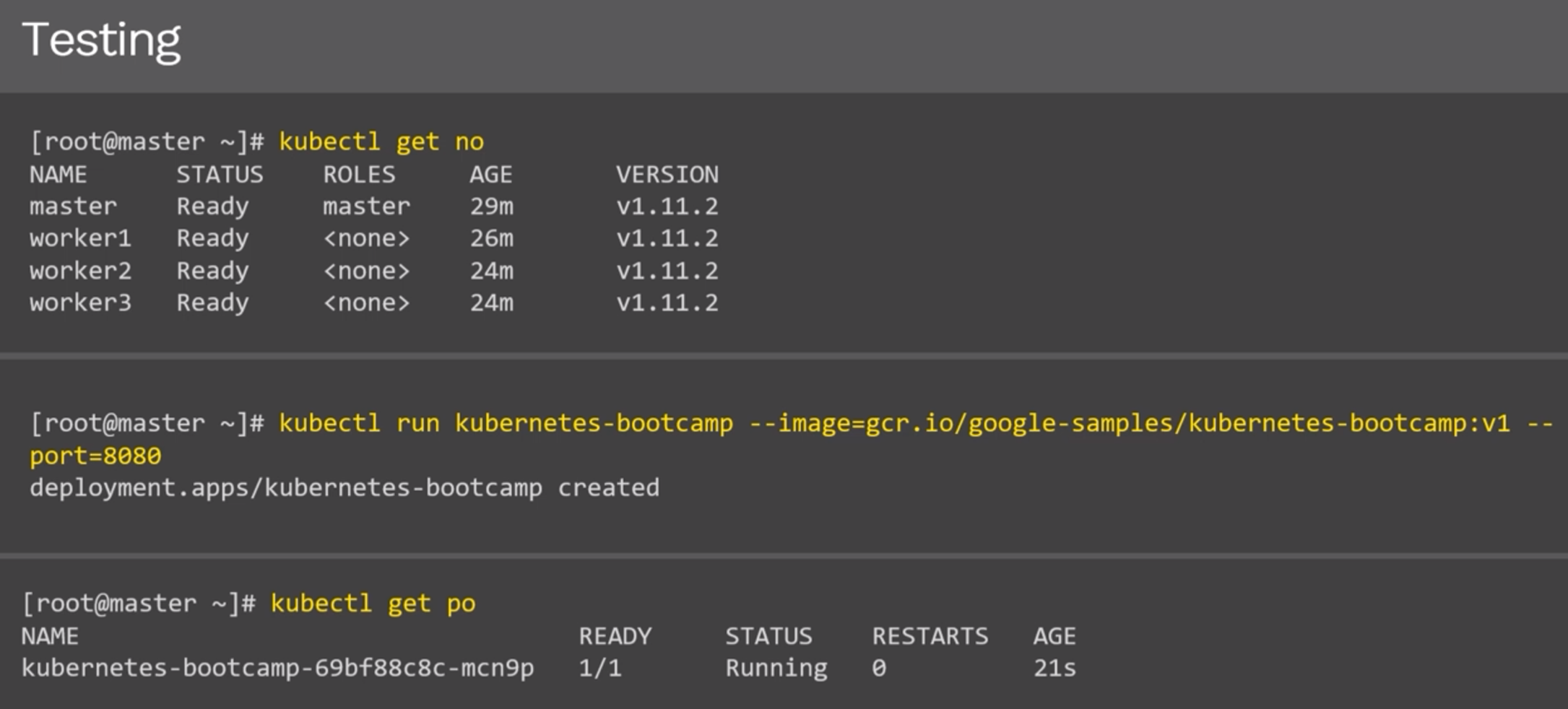Click the 'kubectl get po' command text

373,604
